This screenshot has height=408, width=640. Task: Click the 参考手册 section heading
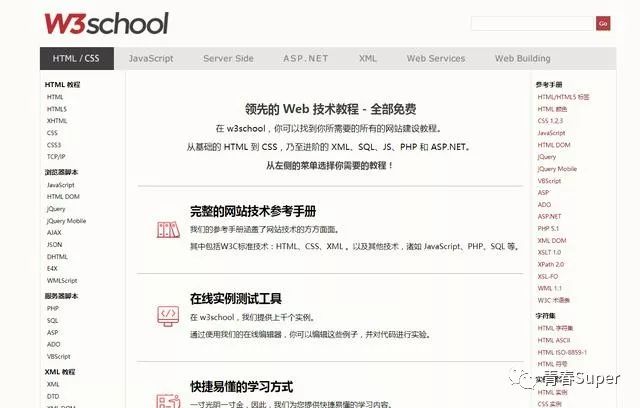point(549,84)
